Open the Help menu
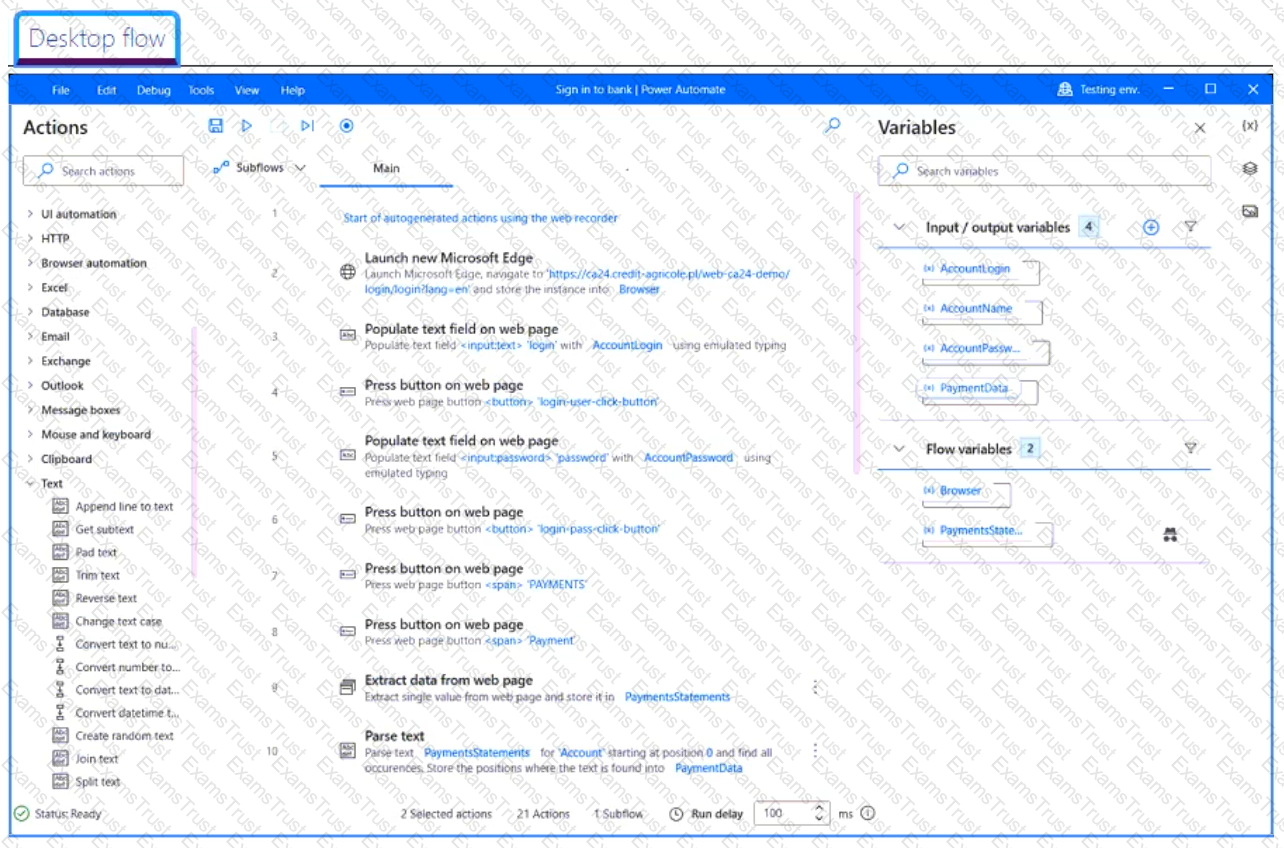The image size is (1284, 848). [x=293, y=90]
